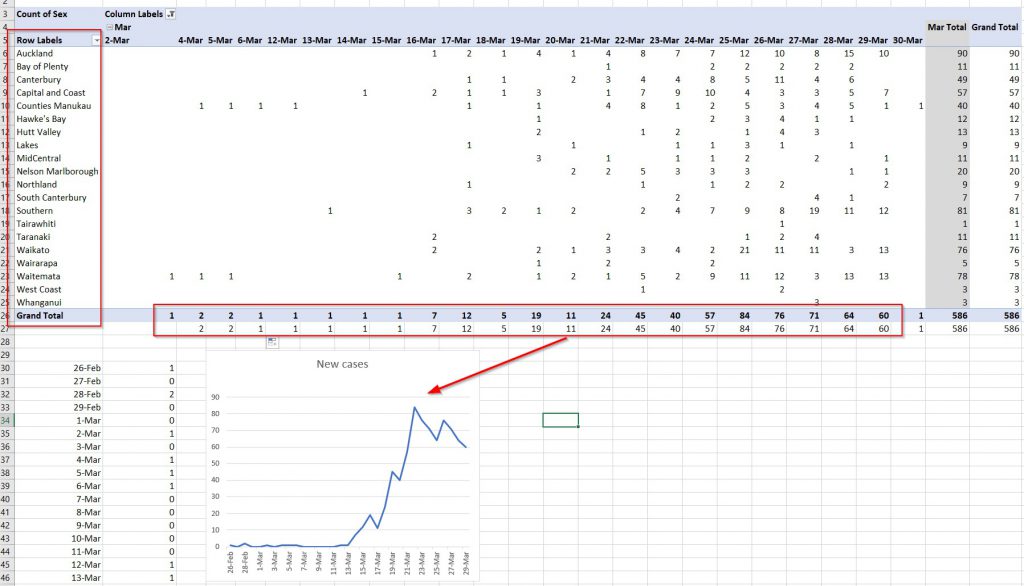This screenshot has height=586, width=1024.
Task: Select the Auckland row label
Action: point(35,53)
